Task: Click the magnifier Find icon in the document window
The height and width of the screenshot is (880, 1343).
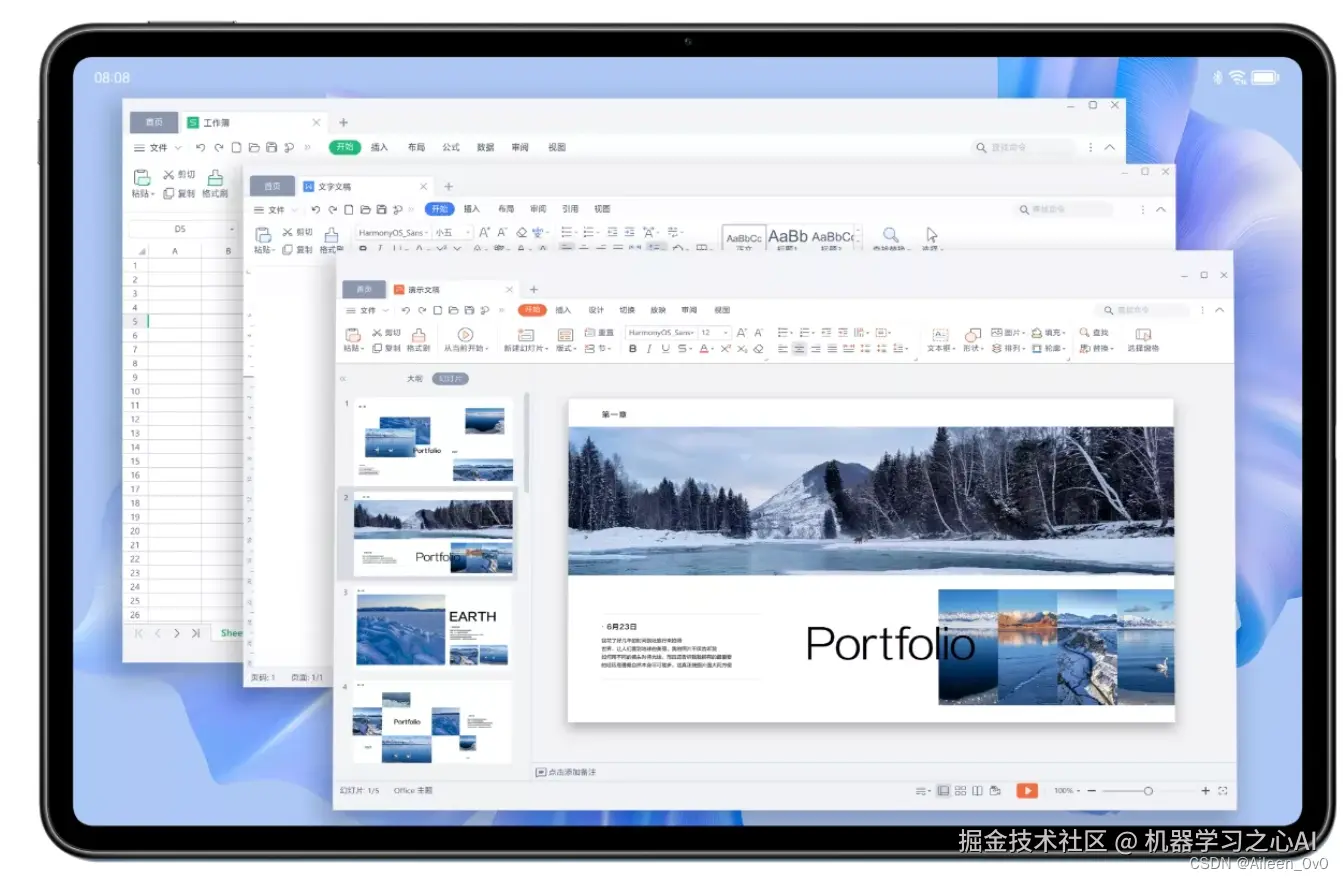Action: pyautogui.click(x=890, y=235)
